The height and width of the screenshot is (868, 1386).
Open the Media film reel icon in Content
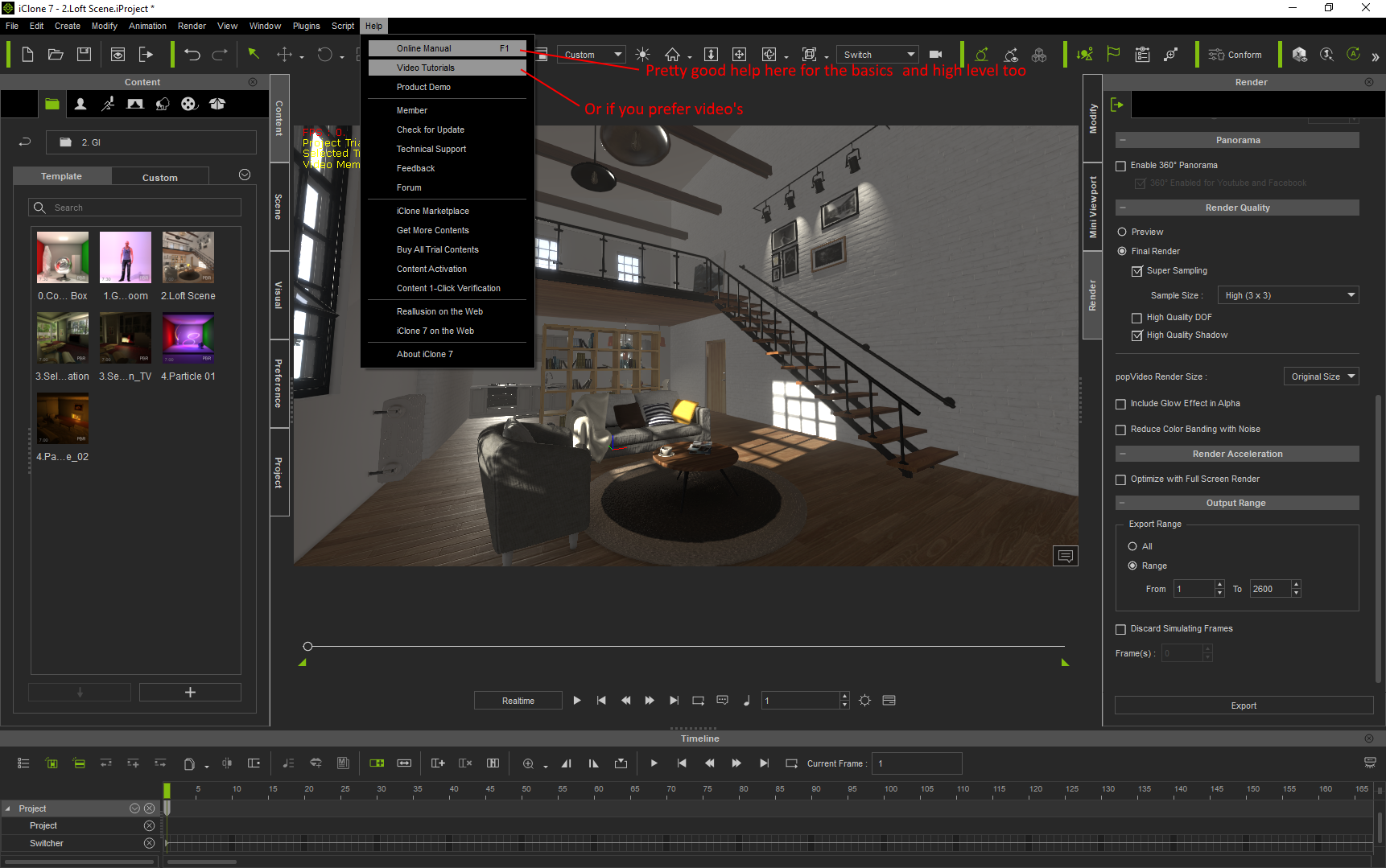(x=189, y=104)
